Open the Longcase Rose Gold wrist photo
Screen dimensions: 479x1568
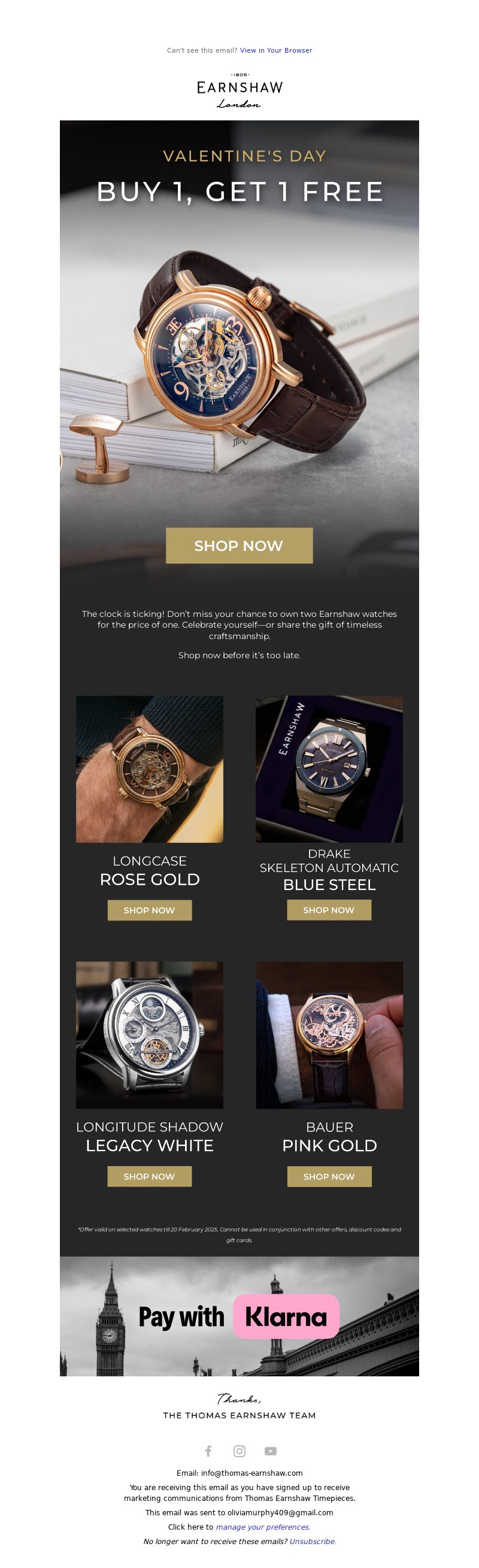pos(150,769)
